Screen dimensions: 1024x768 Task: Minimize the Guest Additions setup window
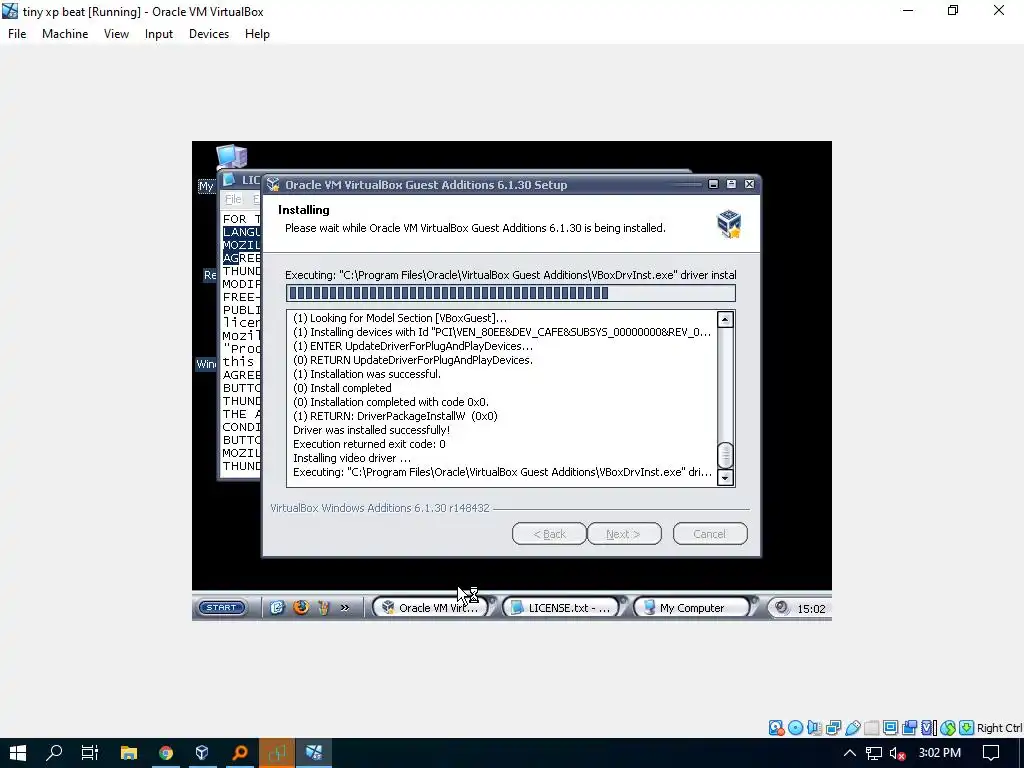713,185
